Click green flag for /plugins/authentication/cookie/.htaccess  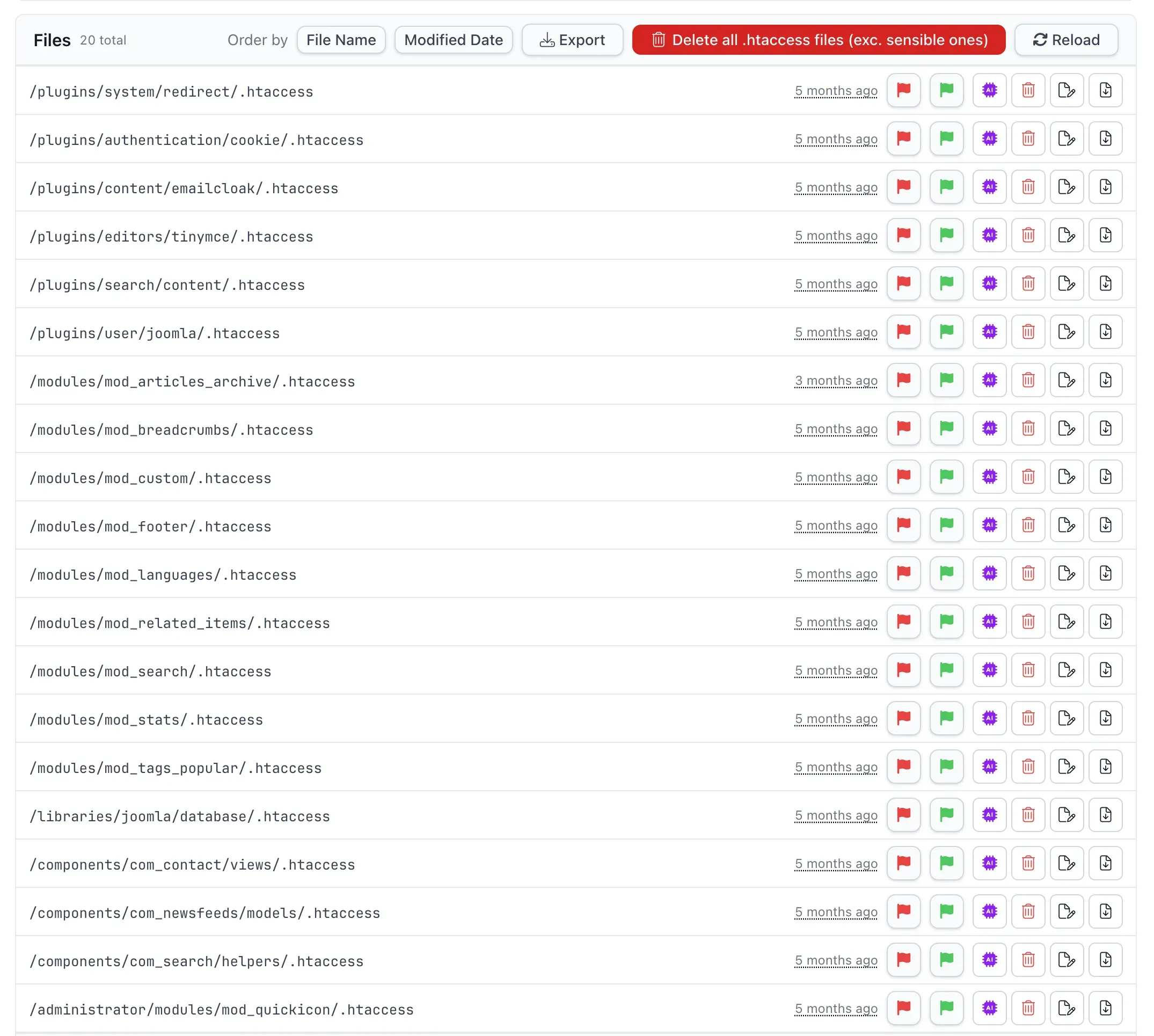[946, 138]
